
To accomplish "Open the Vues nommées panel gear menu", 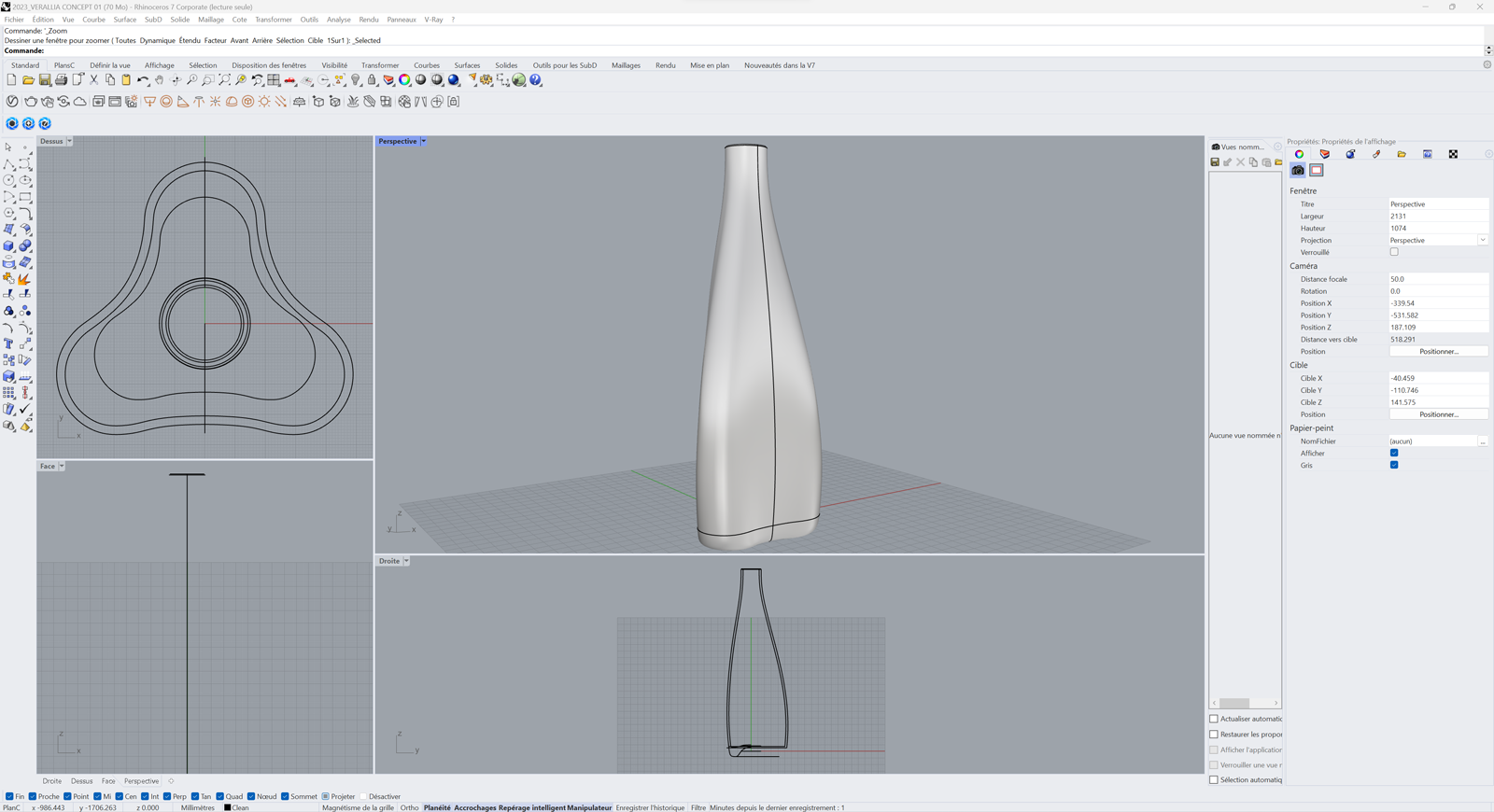I will coord(1277,147).
